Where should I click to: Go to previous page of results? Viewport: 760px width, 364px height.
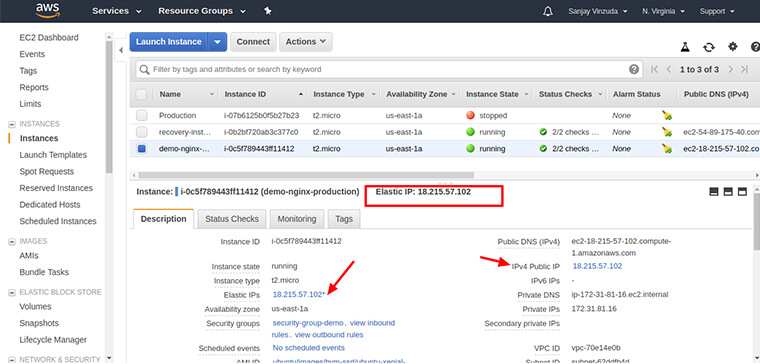pyautogui.click(x=669, y=69)
